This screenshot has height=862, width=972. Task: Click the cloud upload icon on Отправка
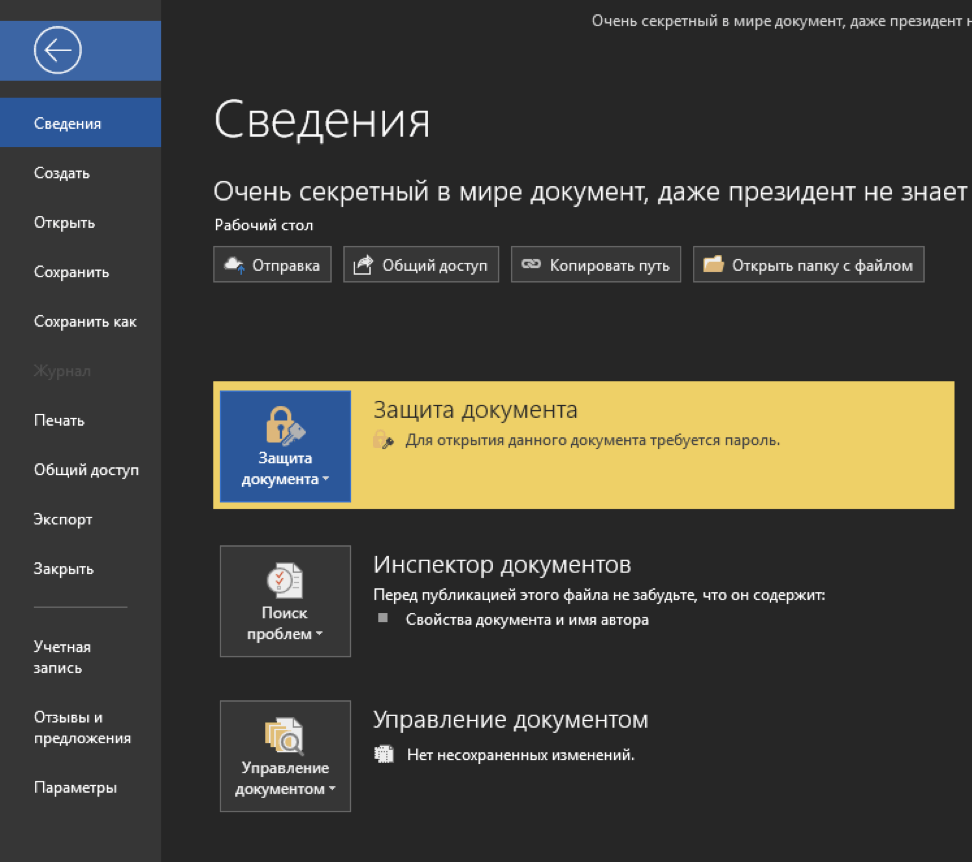[x=234, y=265]
